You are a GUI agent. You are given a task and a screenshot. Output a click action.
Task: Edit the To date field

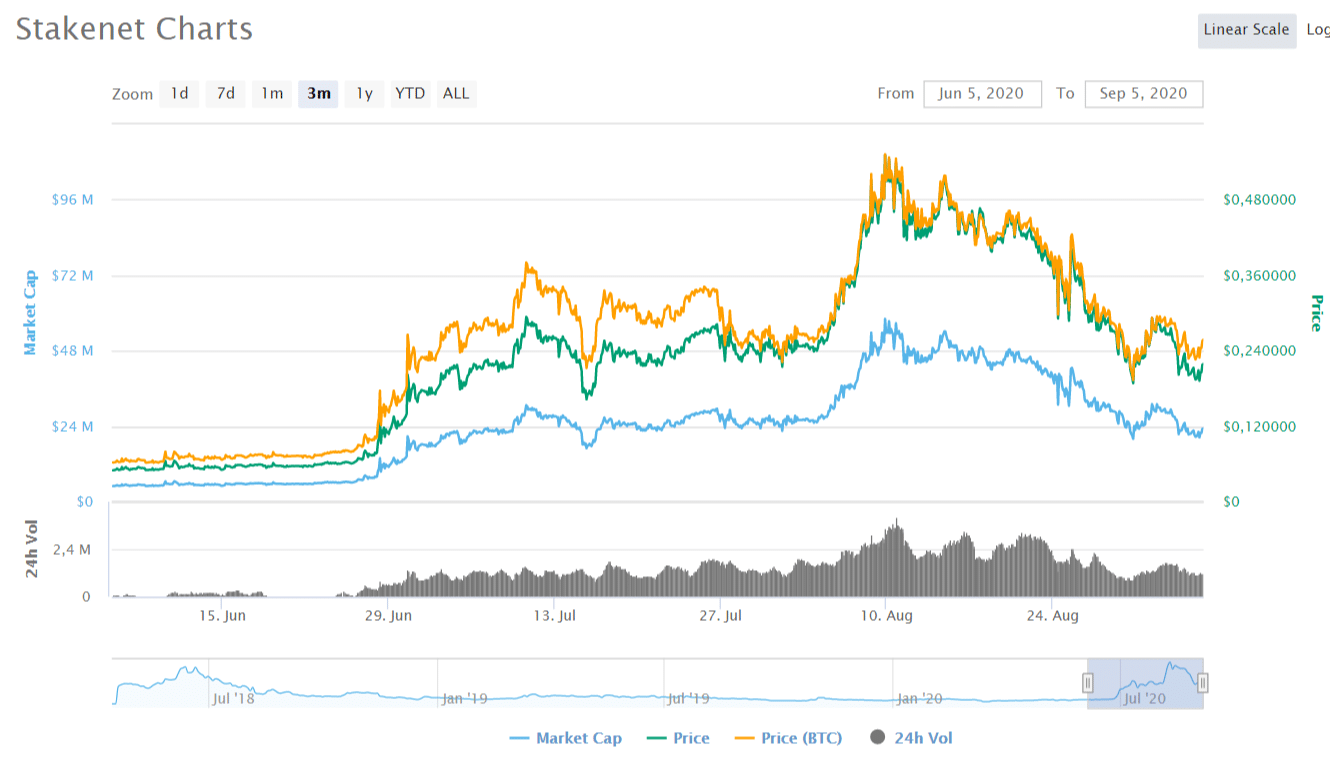tap(1143, 94)
